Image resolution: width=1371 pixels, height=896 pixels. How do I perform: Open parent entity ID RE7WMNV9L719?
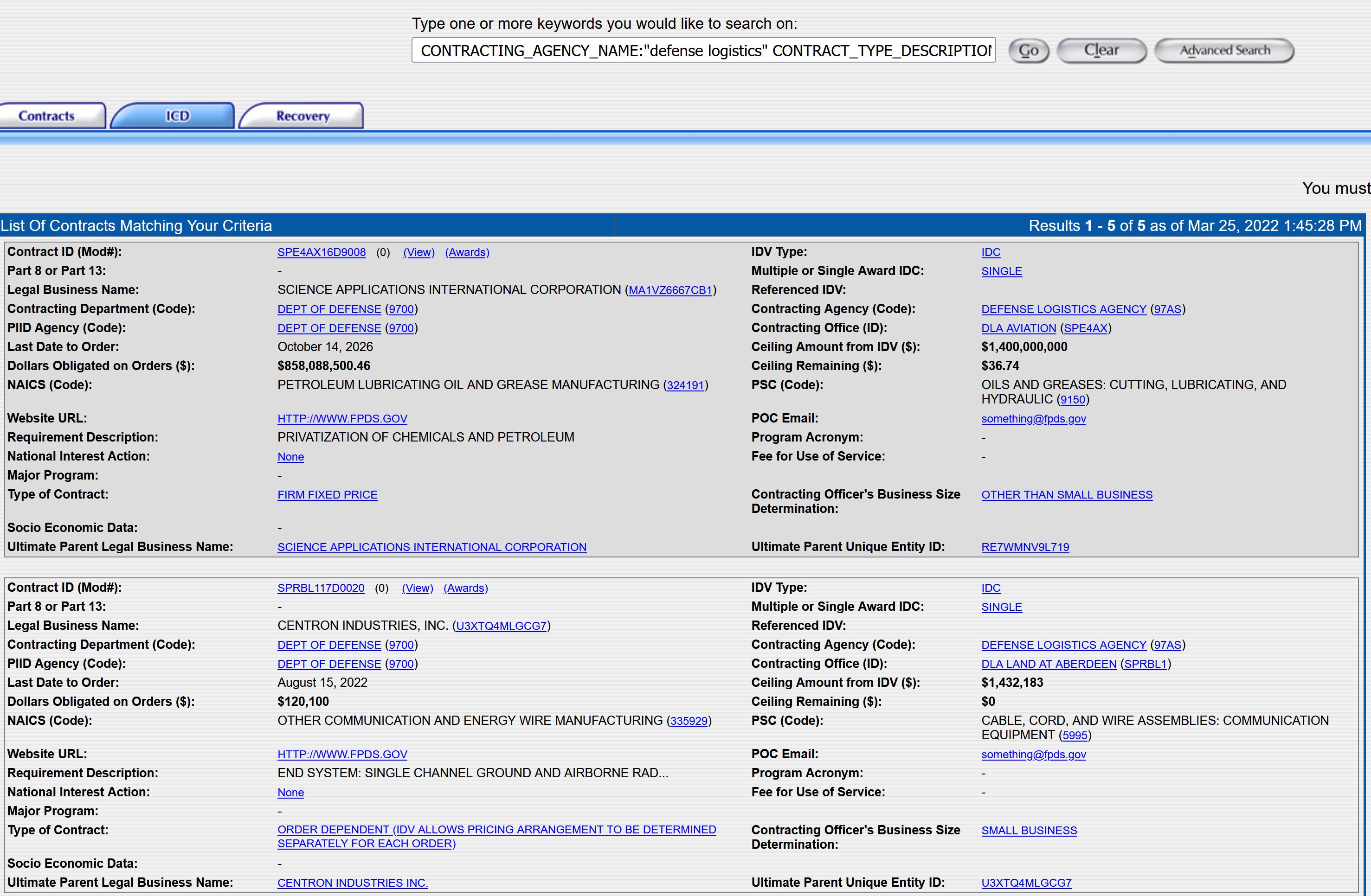click(x=1025, y=547)
